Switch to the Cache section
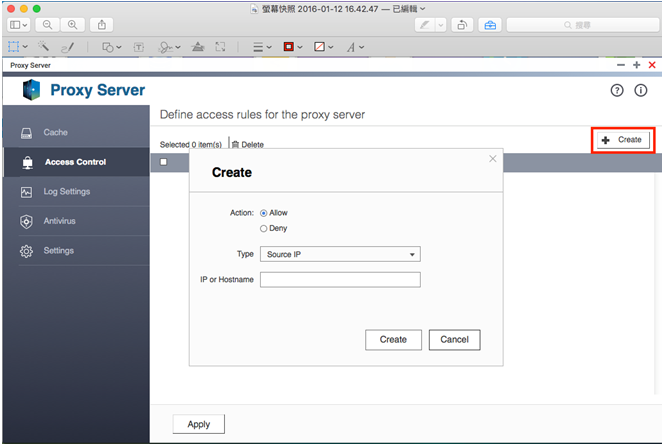 [55, 132]
